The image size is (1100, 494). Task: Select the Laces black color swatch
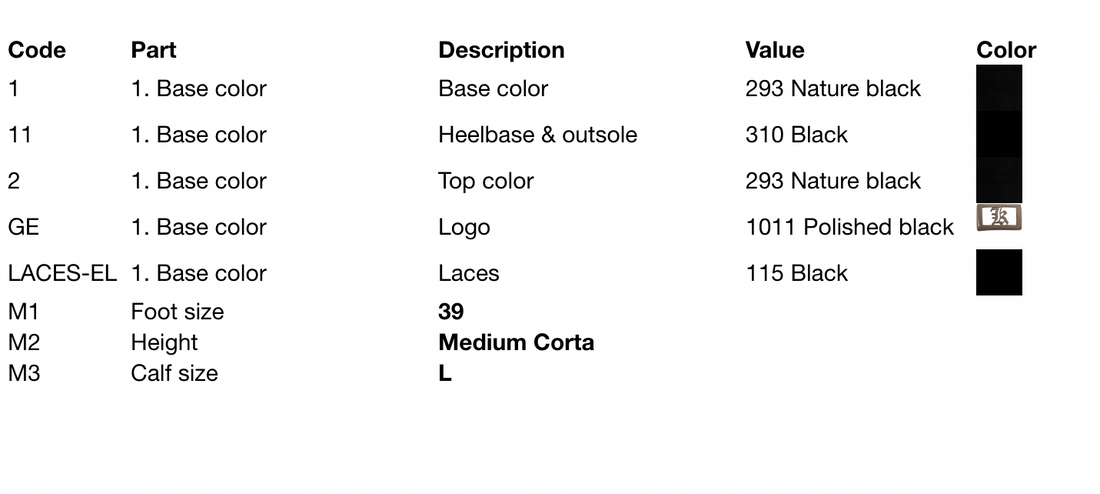click(999, 272)
